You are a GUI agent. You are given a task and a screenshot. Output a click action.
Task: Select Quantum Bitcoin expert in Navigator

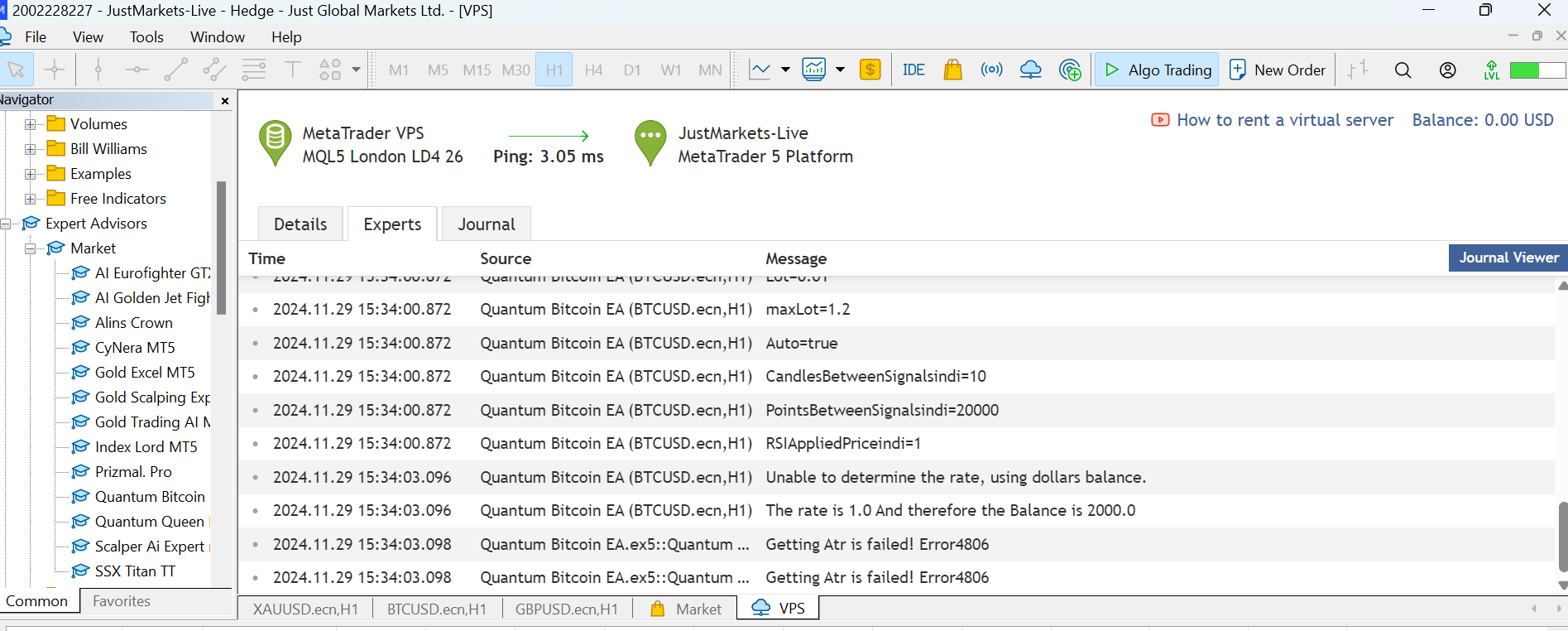tap(150, 497)
